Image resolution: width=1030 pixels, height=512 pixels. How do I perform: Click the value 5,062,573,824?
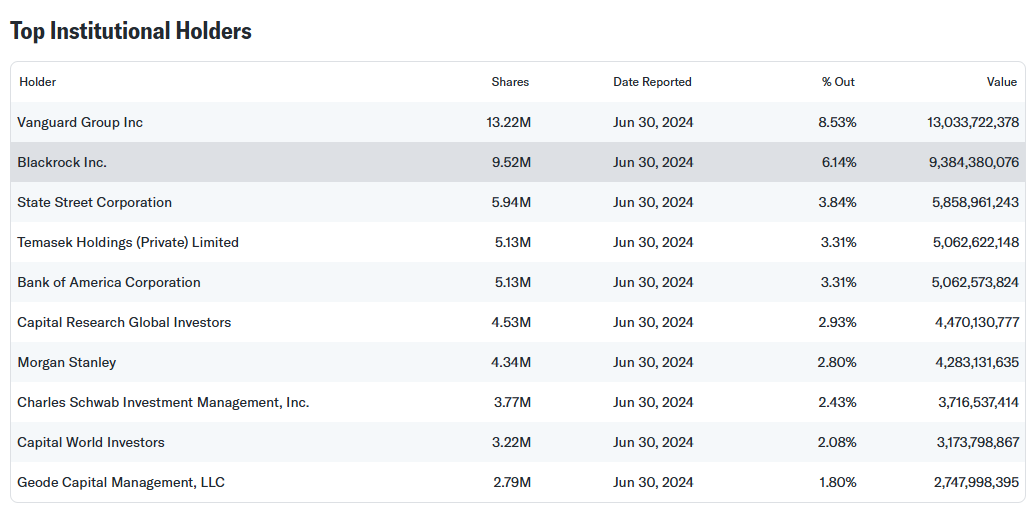tap(976, 283)
